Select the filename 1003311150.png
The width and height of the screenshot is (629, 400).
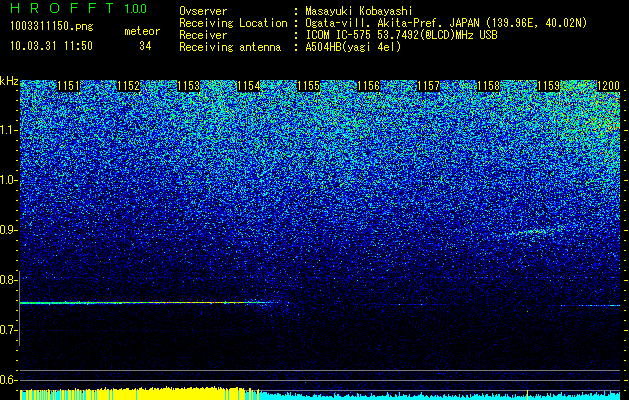click(52, 26)
